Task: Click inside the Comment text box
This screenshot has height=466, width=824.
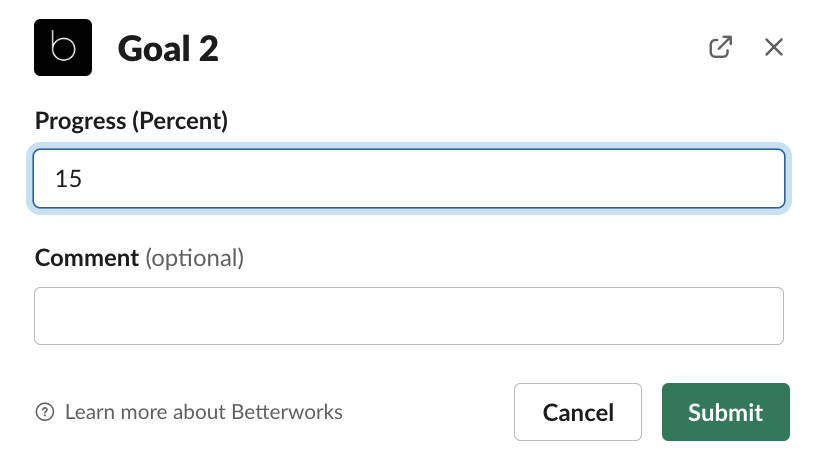Action: 409,316
